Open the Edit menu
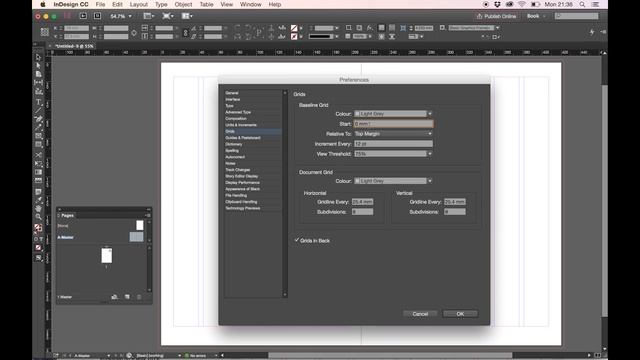640x360 pixels. pyautogui.click(x=117, y=4)
